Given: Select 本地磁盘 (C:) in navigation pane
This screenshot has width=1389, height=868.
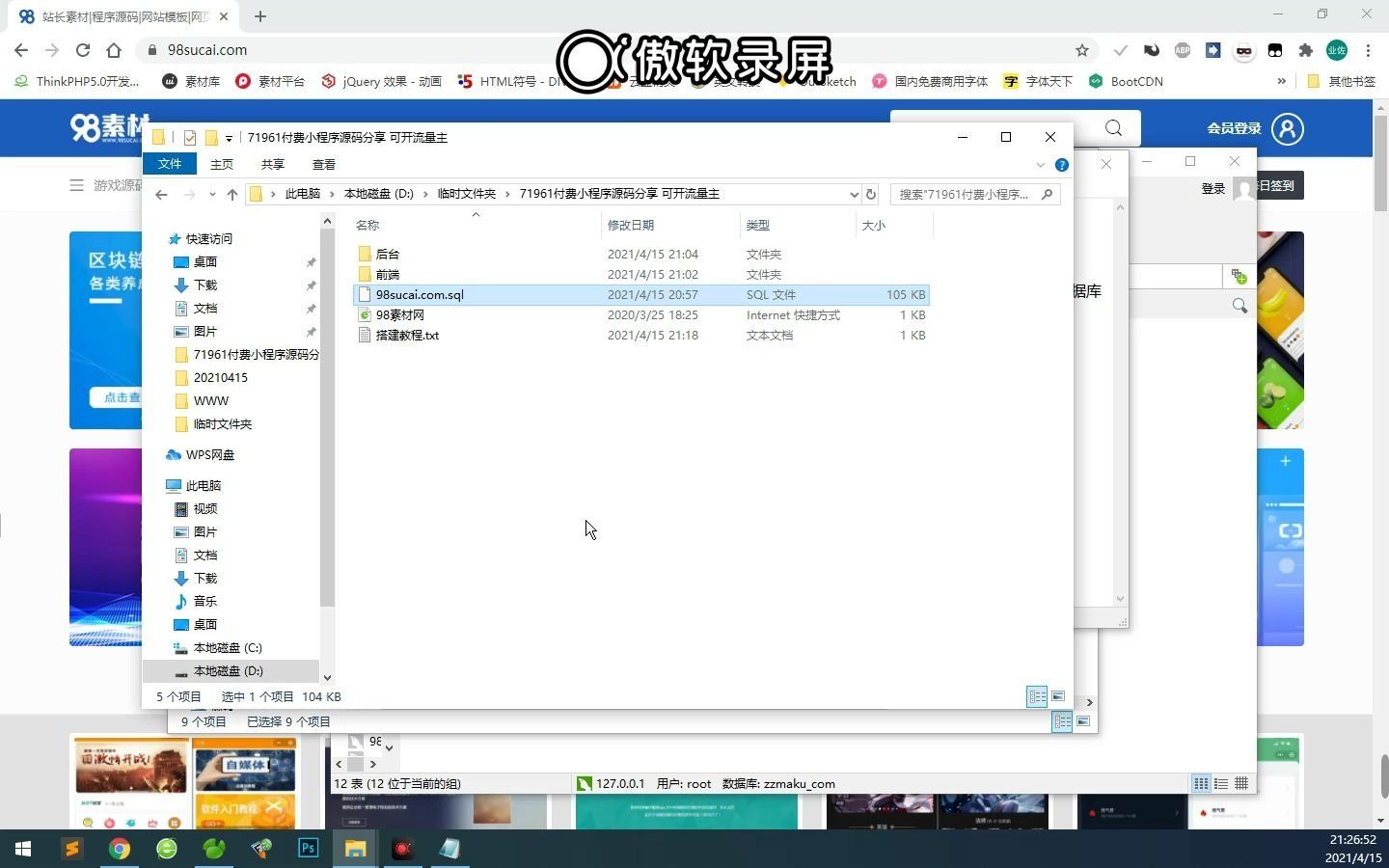Looking at the screenshot, I should click(x=228, y=647).
